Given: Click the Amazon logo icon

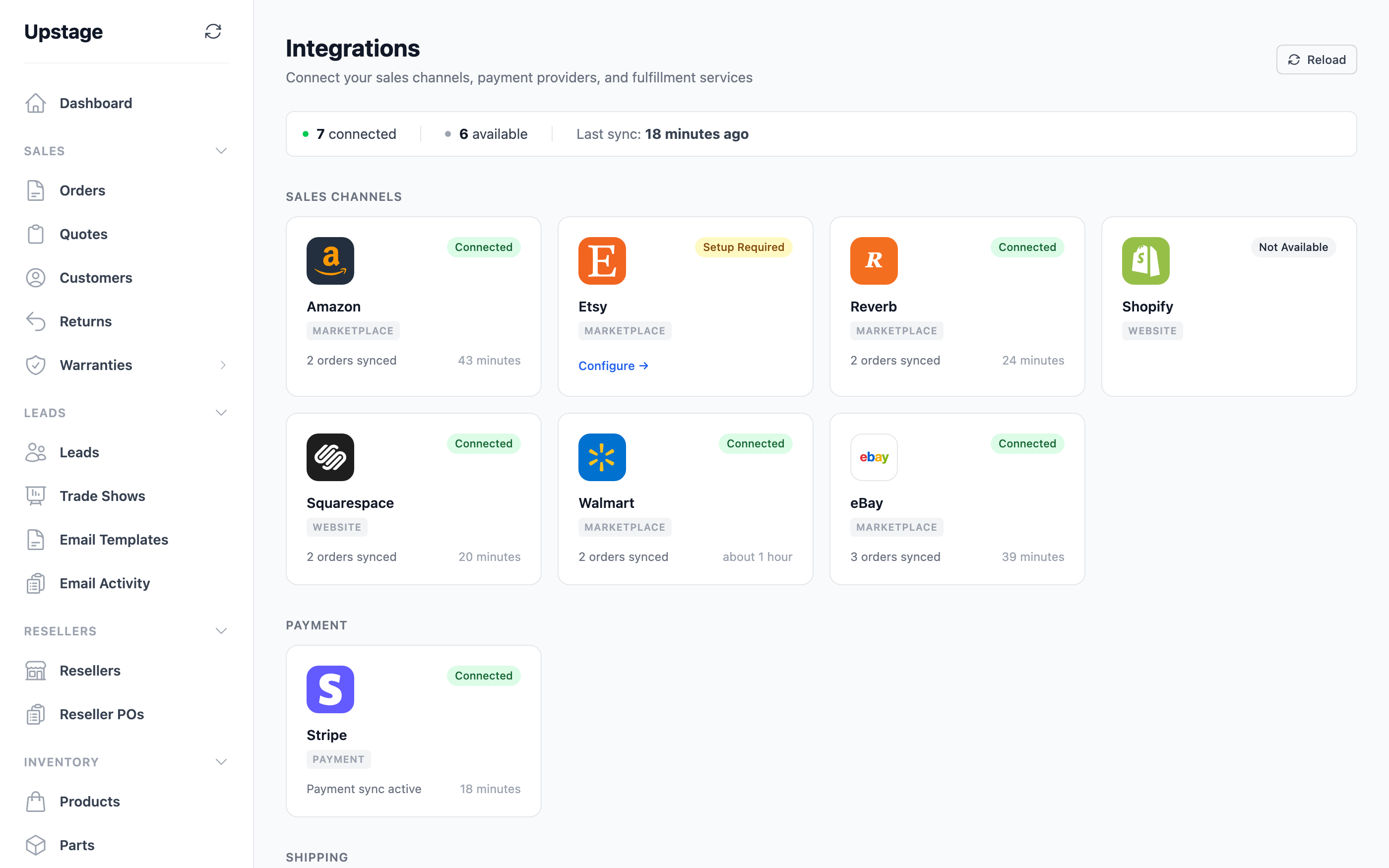Looking at the screenshot, I should 330,260.
